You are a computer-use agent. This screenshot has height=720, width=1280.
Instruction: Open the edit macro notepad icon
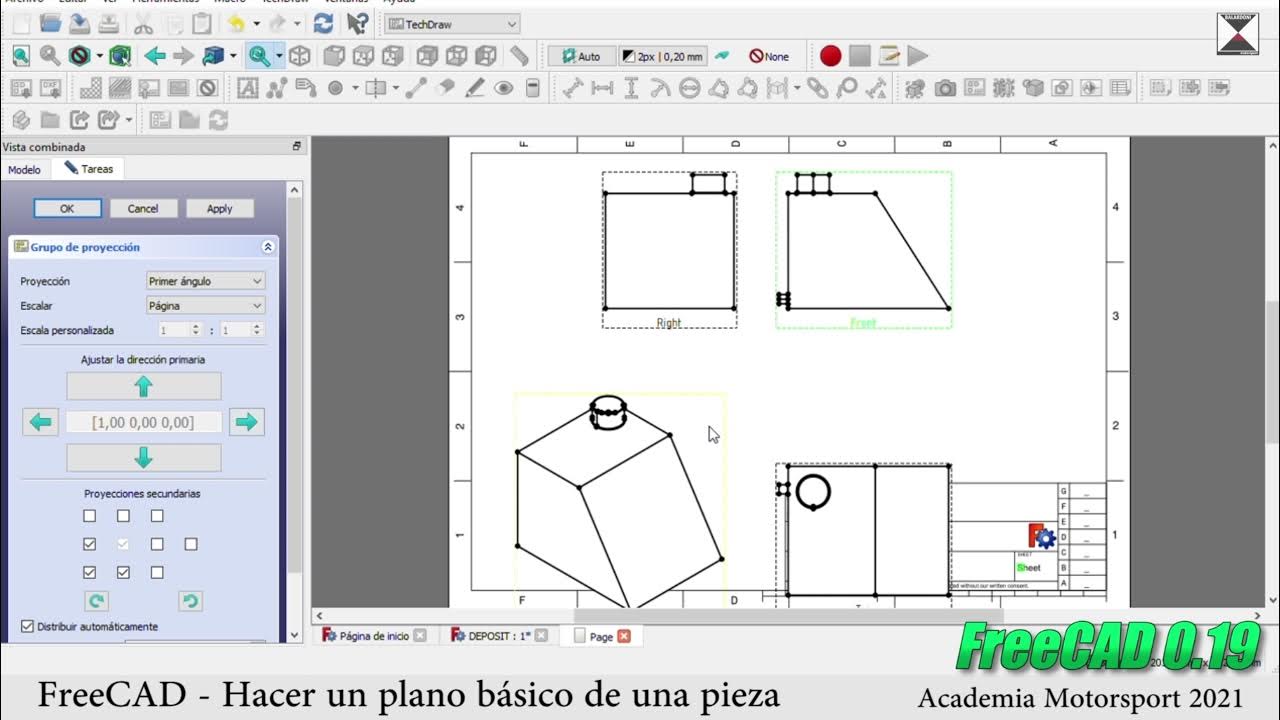coord(888,56)
